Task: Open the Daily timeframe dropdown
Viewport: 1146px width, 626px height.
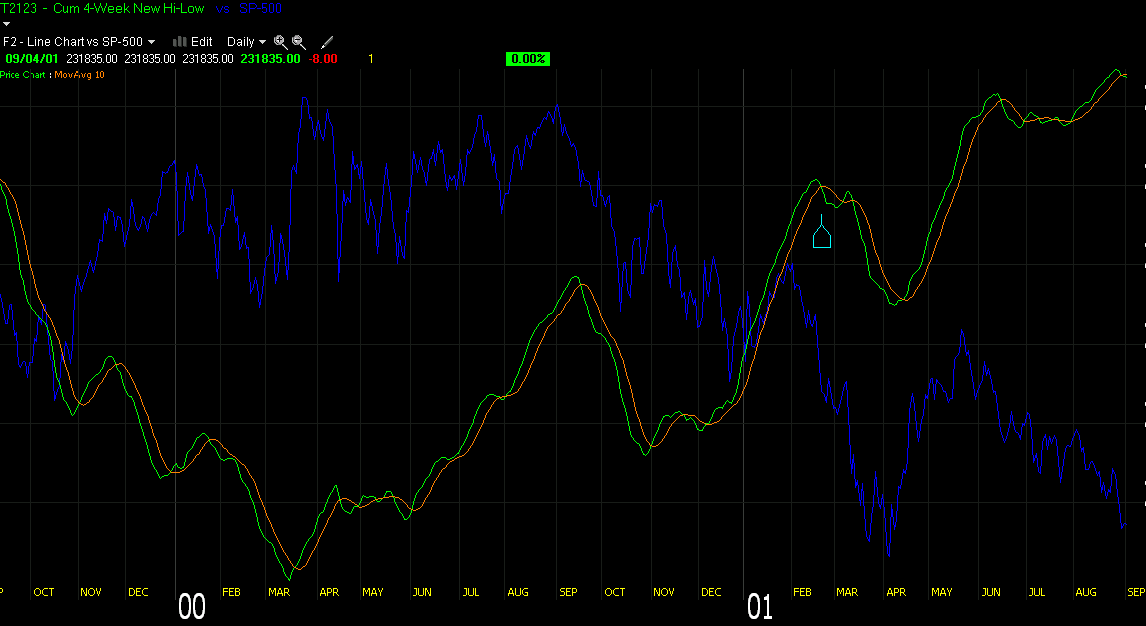Action: coord(246,42)
